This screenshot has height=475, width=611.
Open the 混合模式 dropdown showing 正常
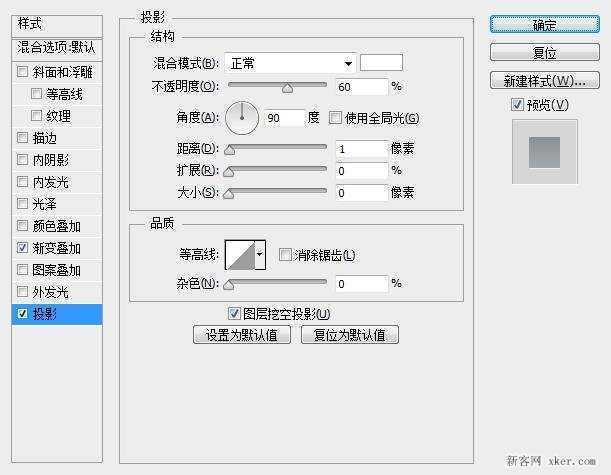click(x=290, y=63)
